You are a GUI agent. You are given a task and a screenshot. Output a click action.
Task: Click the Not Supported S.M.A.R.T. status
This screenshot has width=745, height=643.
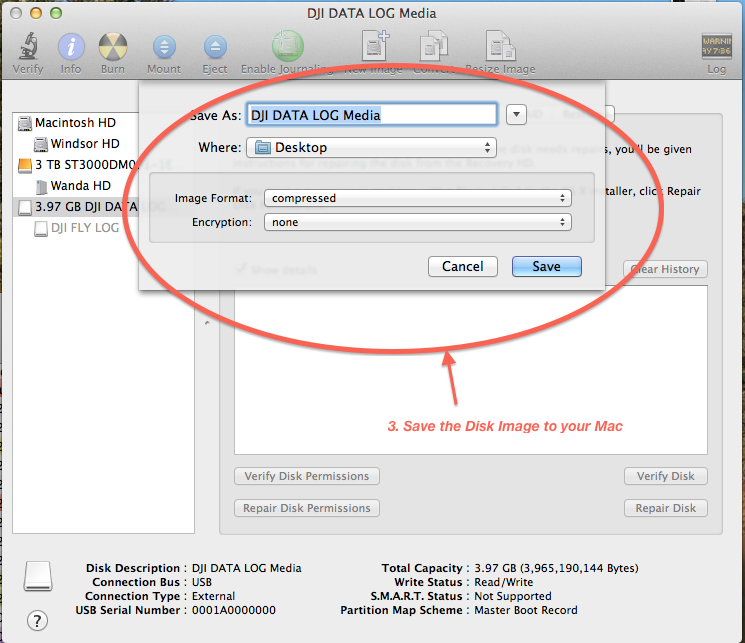pyautogui.click(x=513, y=596)
